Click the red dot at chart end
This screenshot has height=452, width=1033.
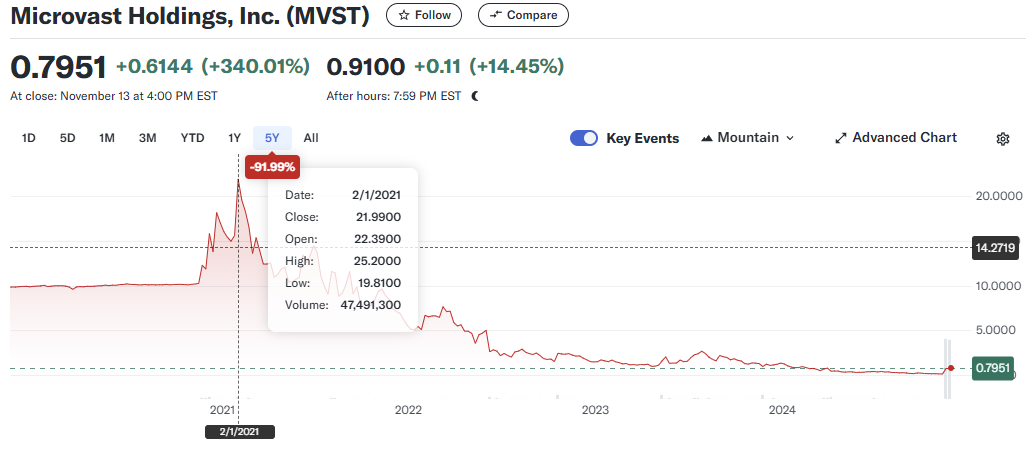point(951,368)
